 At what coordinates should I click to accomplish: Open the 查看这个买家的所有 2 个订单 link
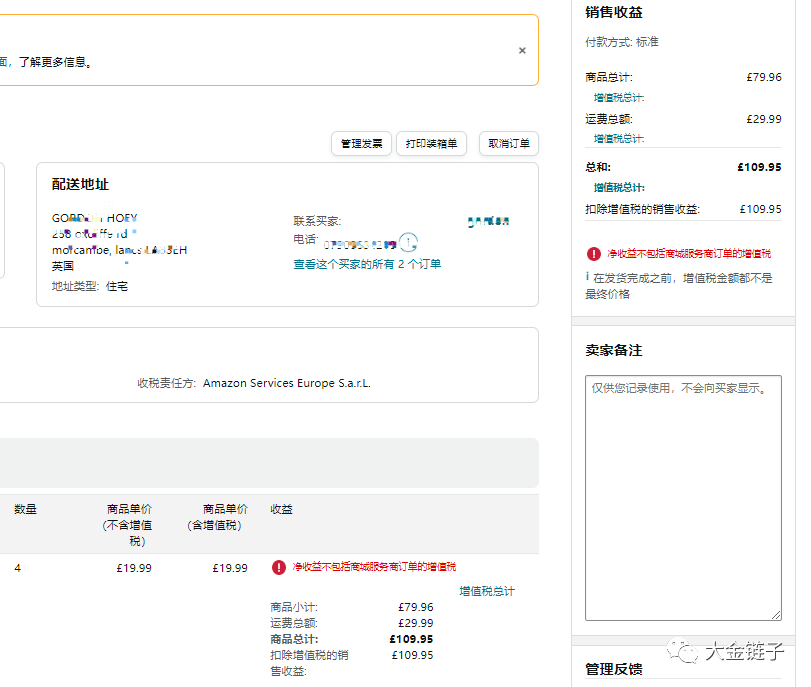(x=366, y=264)
